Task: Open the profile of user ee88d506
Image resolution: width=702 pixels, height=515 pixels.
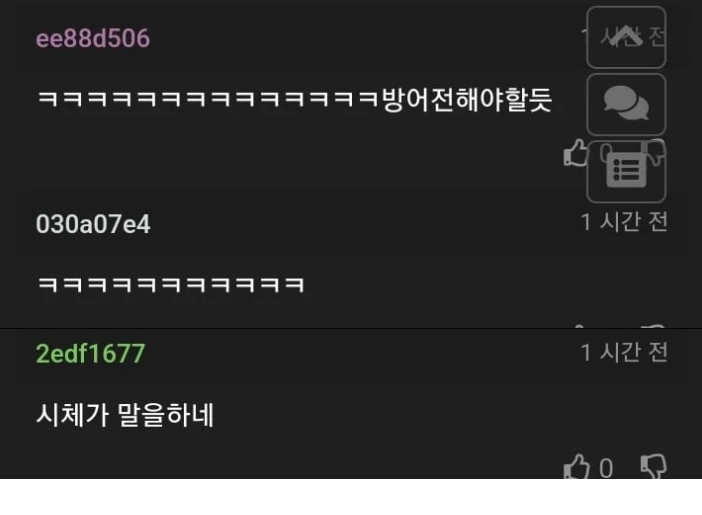Action: pos(93,38)
